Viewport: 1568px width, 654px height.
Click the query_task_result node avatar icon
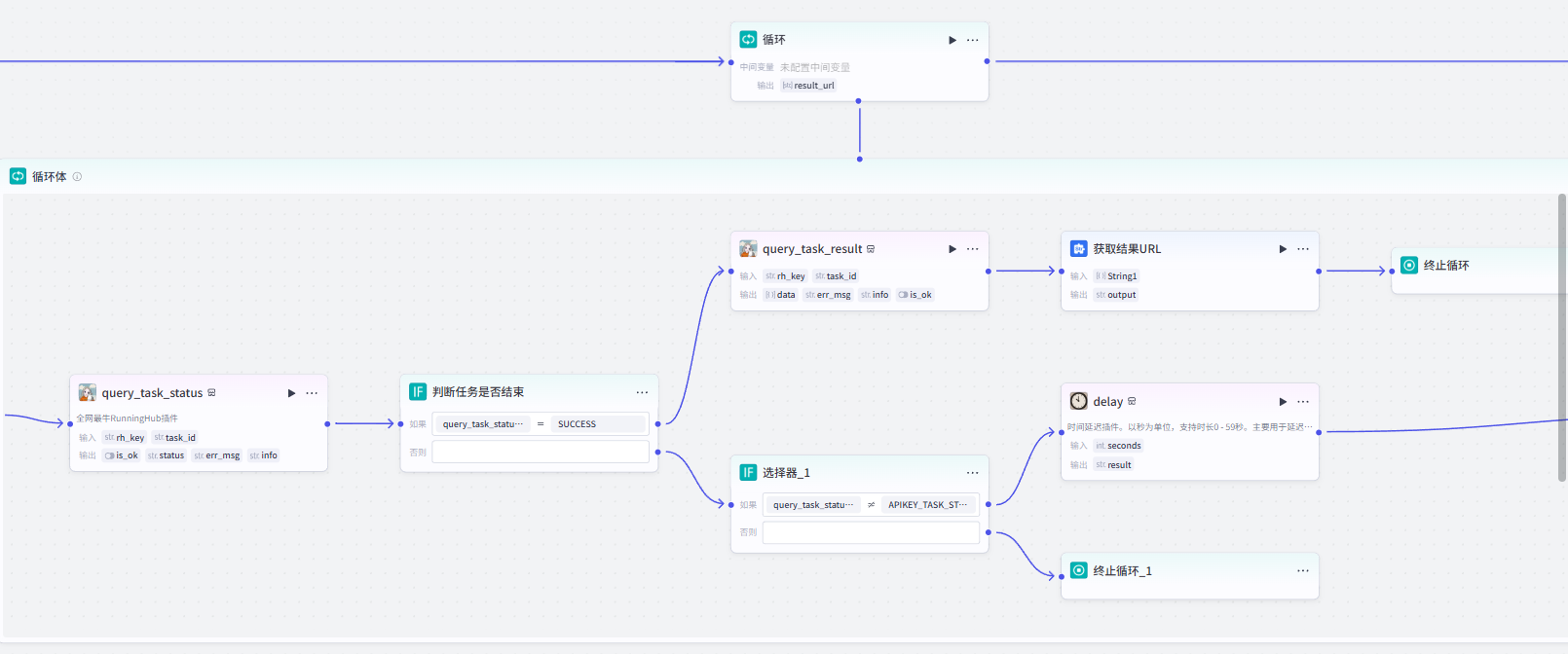point(748,248)
